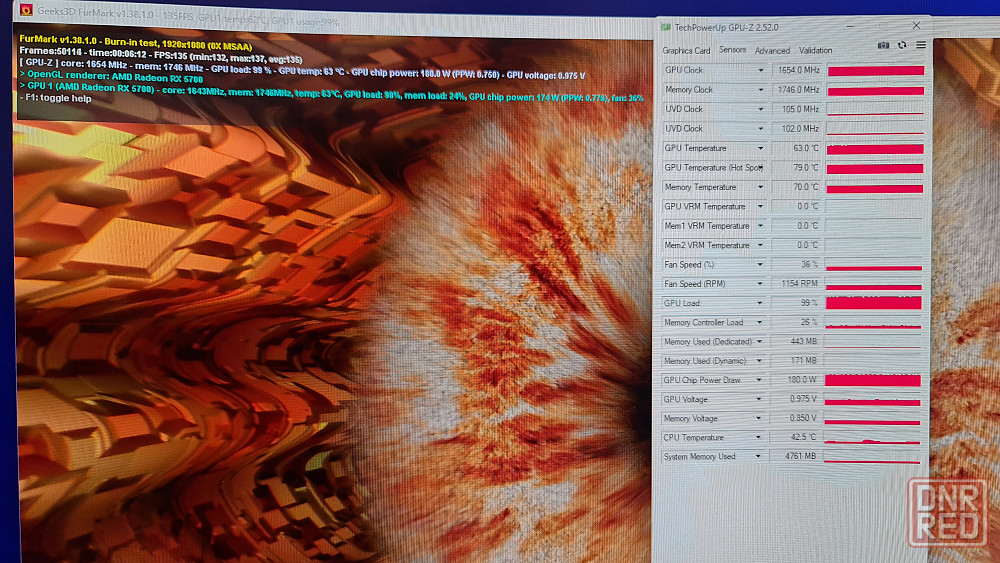Open the System Memory Used dropdown
1000x563 pixels.
(x=761, y=457)
